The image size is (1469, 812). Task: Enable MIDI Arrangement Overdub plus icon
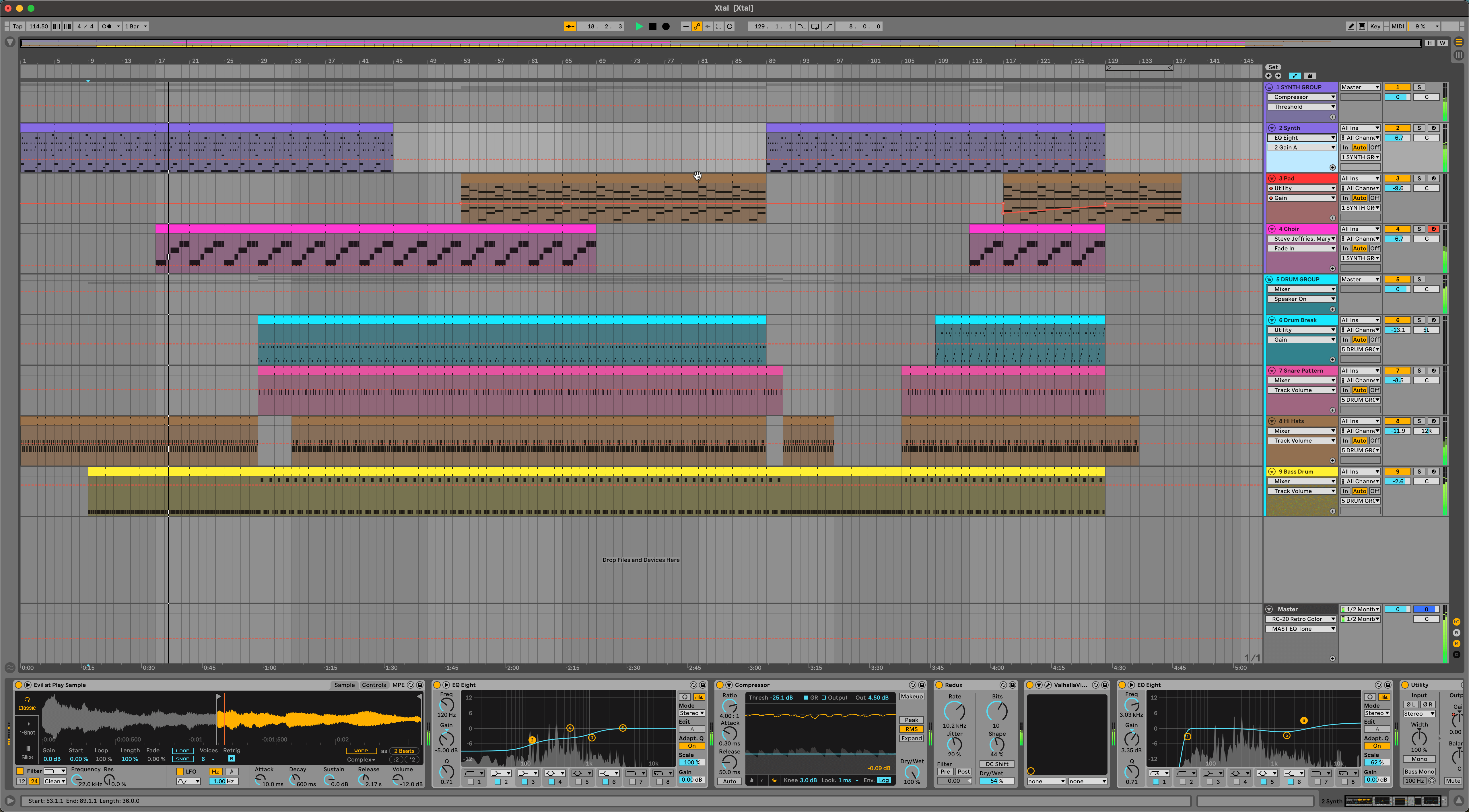pos(685,26)
